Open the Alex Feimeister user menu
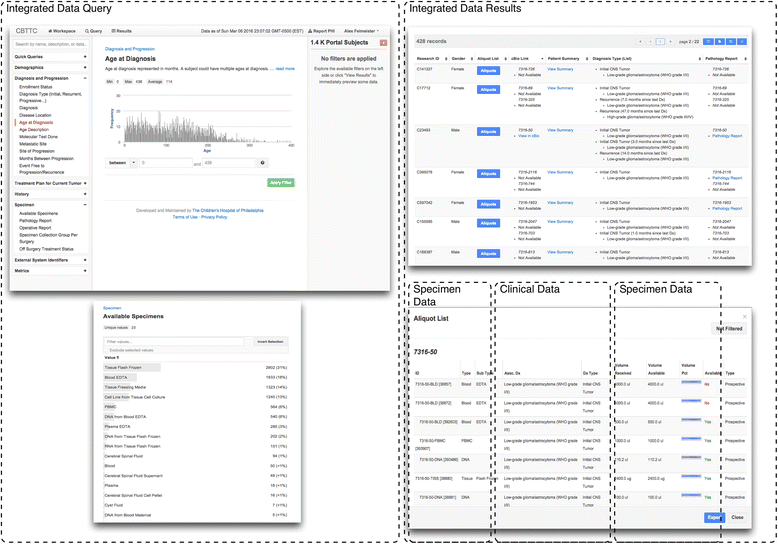This screenshot has height=544, width=778. pyautogui.click(x=361, y=31)
